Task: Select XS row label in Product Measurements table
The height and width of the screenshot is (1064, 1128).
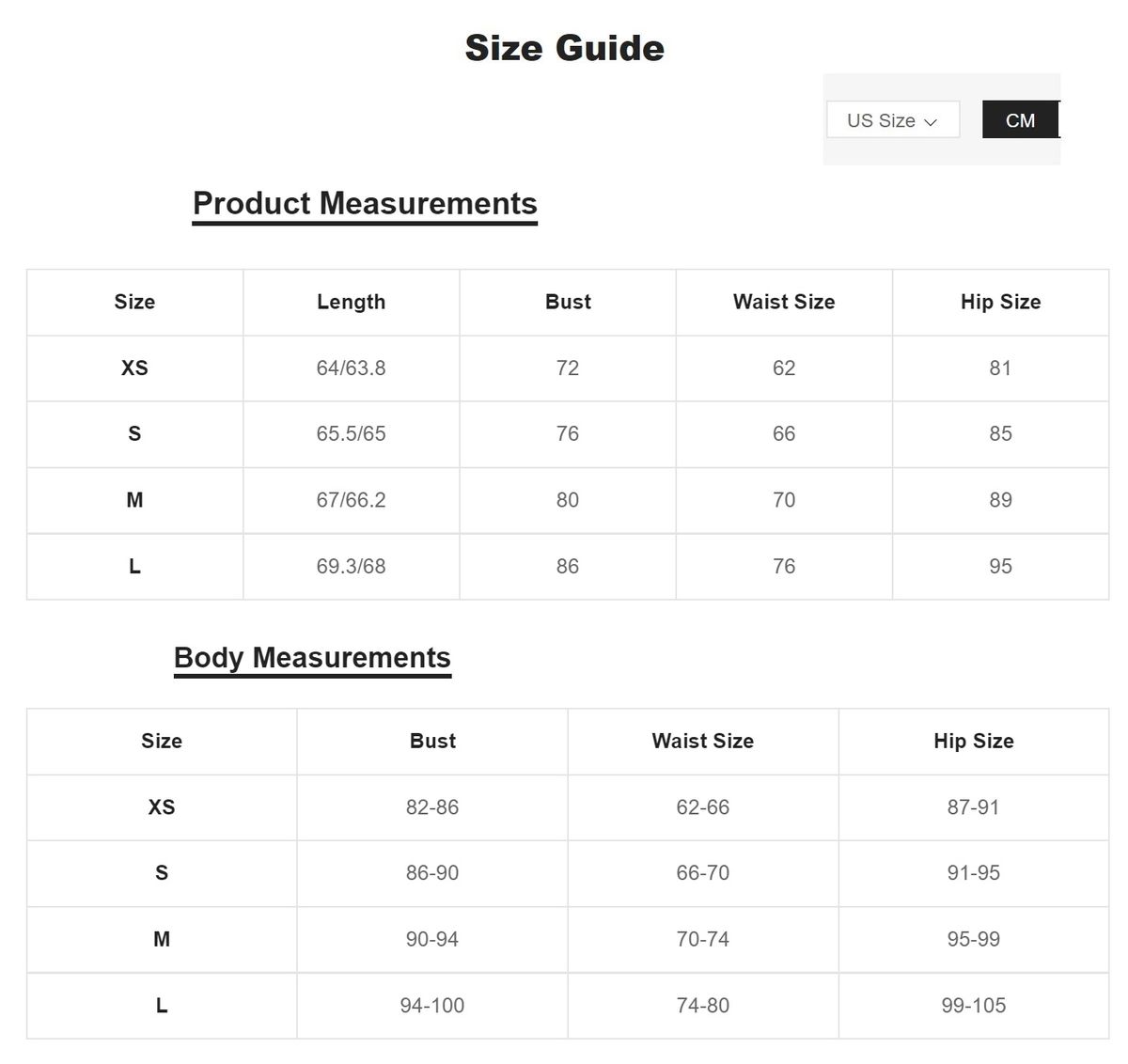Action: coord(134,368)
